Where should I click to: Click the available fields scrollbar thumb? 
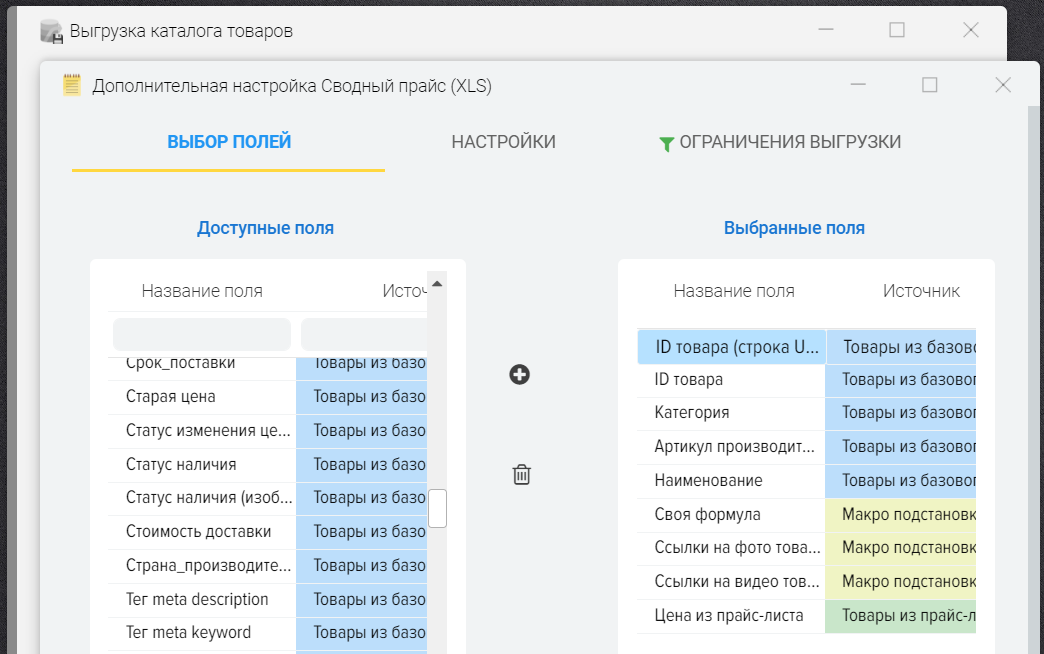(437, 508)
